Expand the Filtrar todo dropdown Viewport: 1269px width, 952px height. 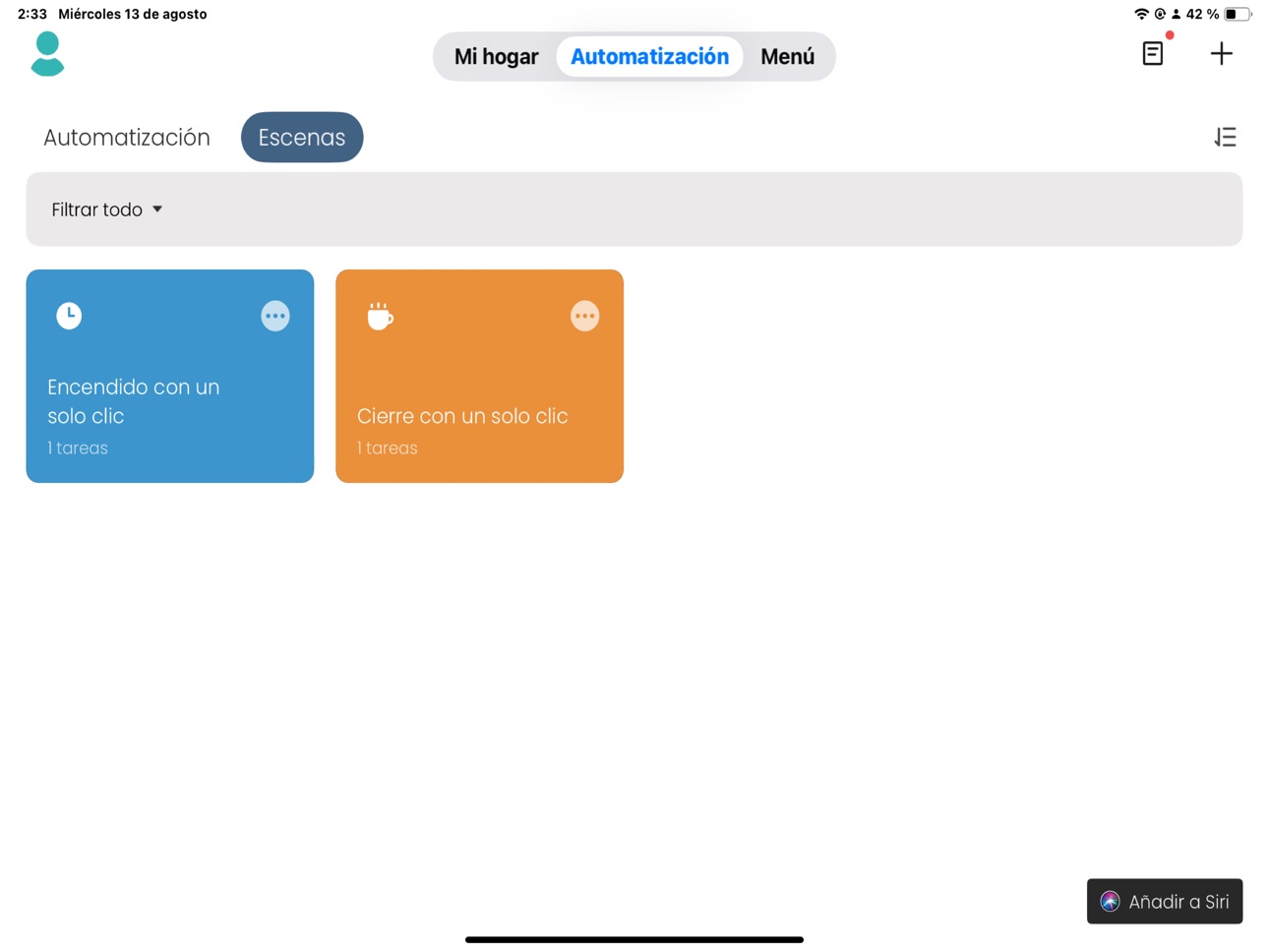tap(106, 209)
